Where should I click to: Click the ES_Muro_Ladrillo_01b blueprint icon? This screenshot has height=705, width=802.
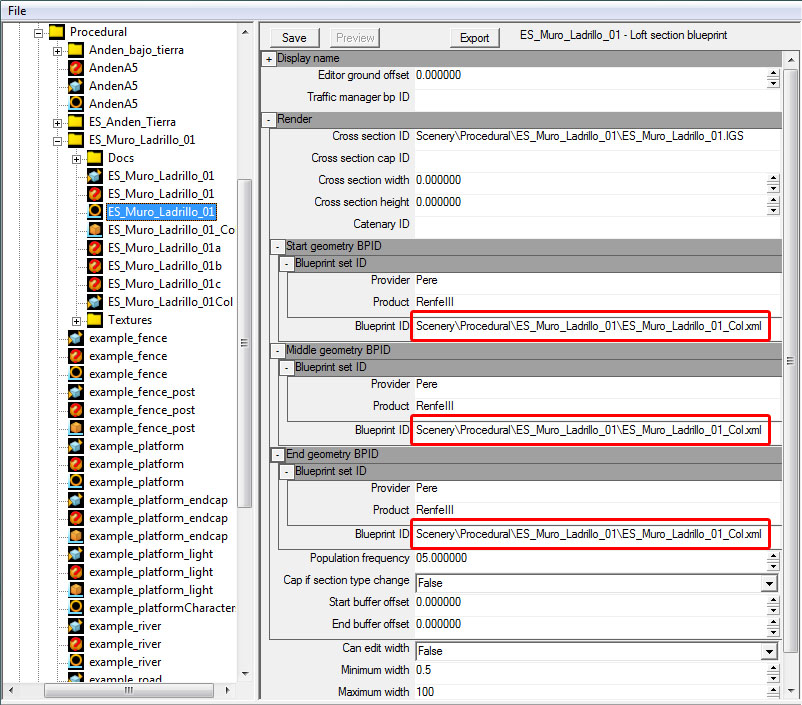click(95, 266)
